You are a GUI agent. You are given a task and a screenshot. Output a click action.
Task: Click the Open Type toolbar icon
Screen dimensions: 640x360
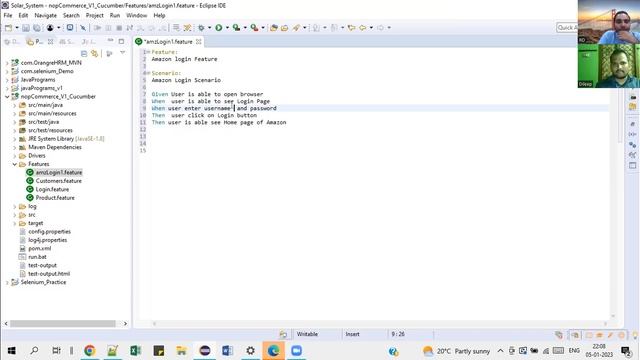coord(274,28)
